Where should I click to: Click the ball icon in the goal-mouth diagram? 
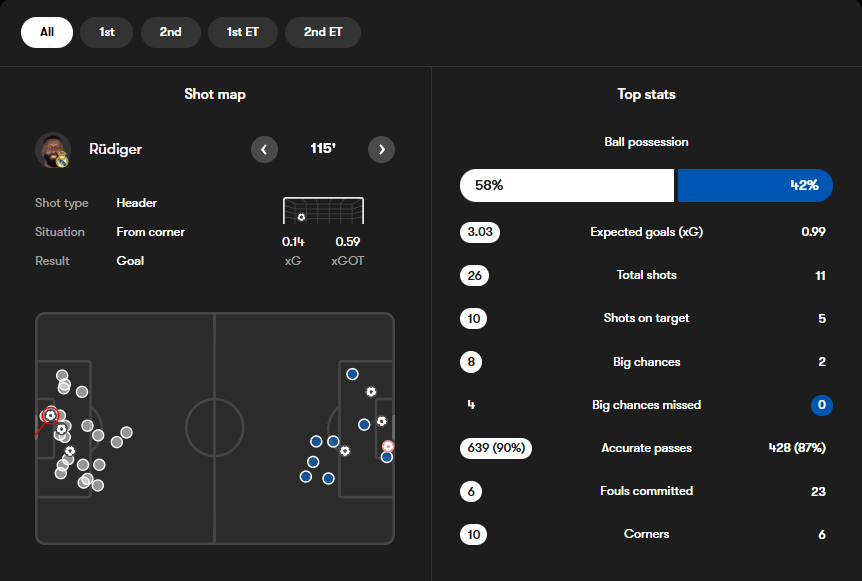point(301,217)
